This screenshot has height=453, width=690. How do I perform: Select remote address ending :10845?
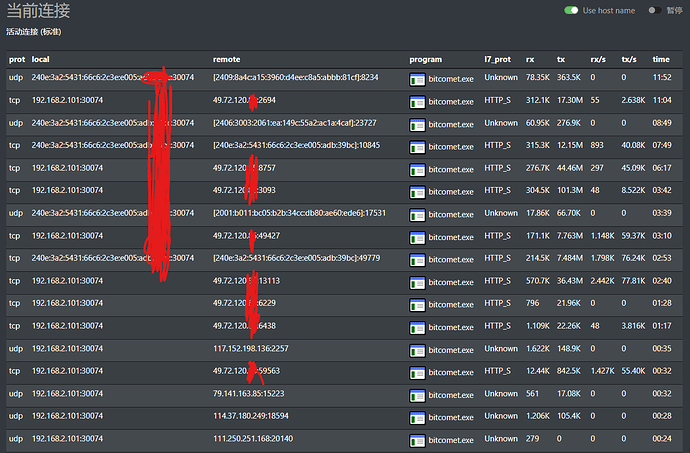tap(297, 145)
